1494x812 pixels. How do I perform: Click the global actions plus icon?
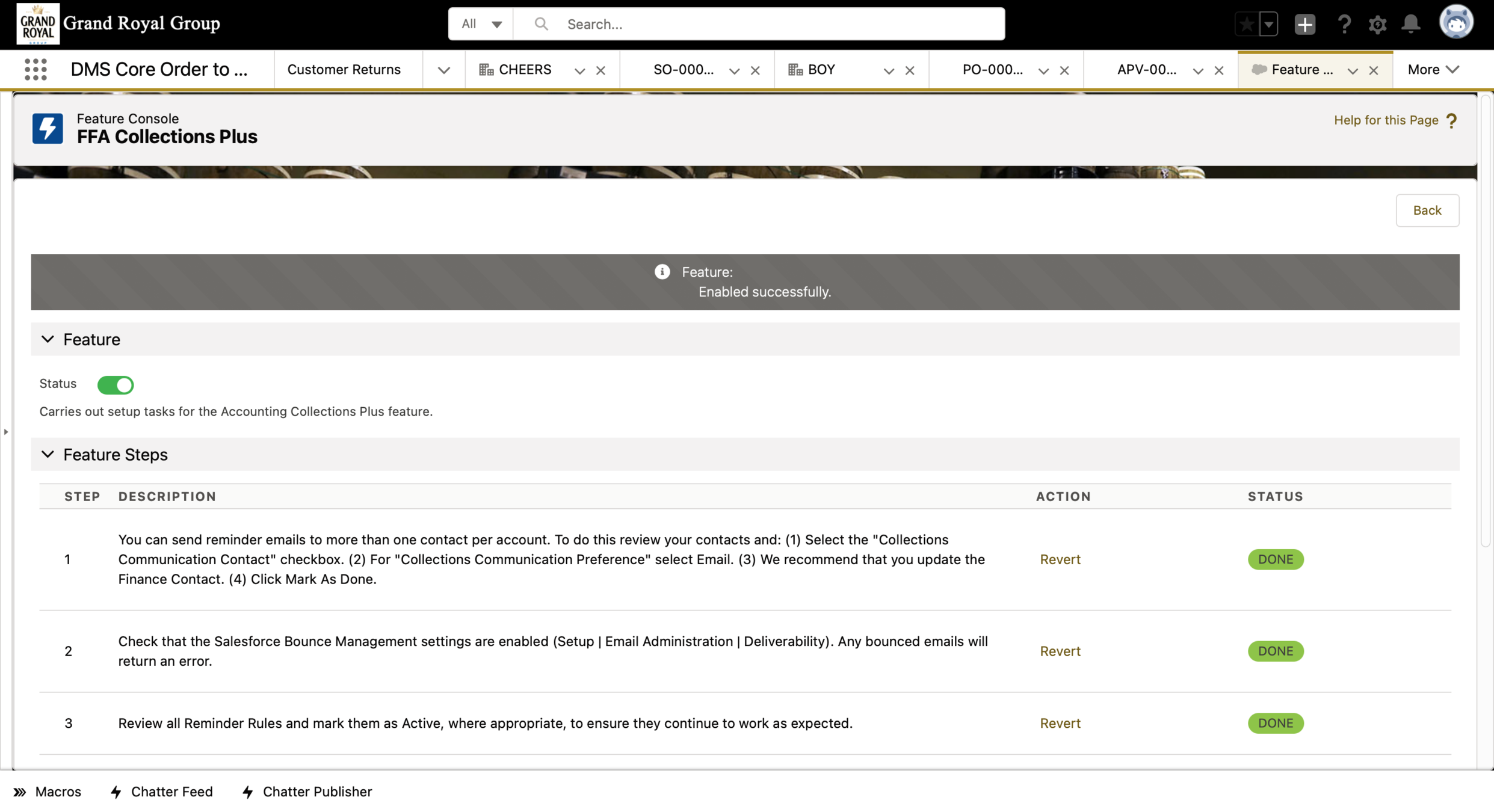pos(1304,24)
